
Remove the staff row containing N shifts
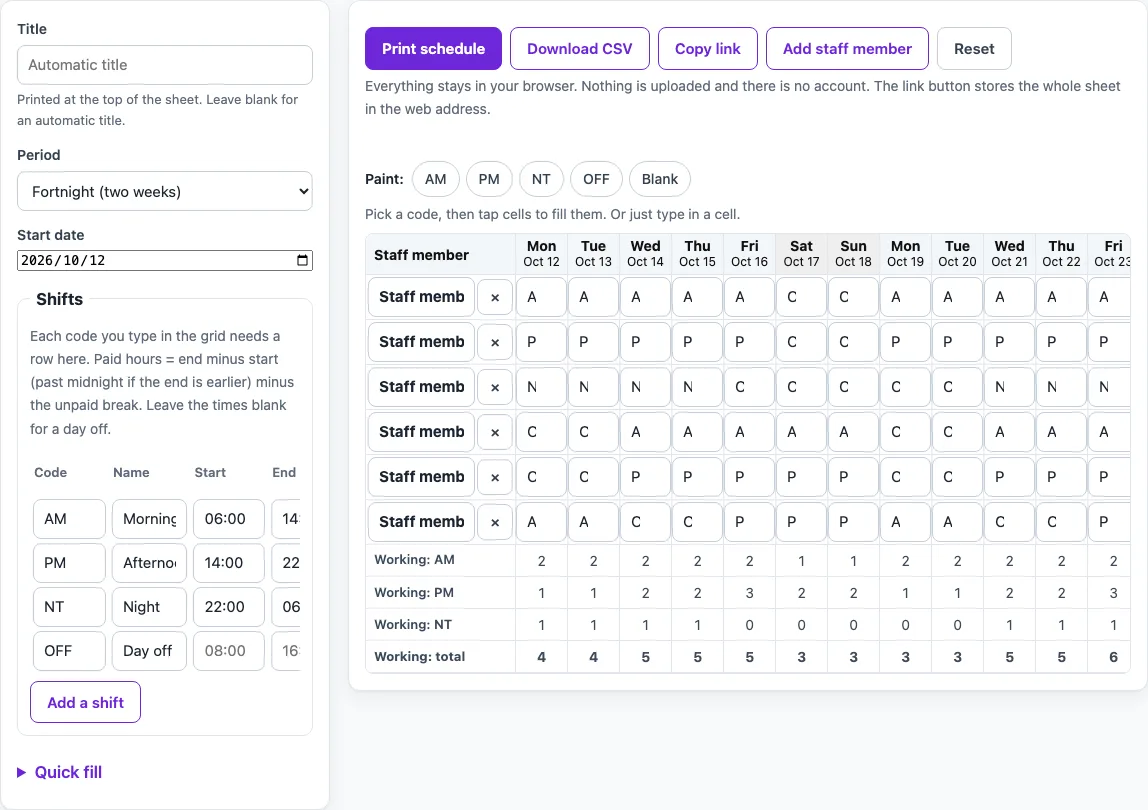pos(495,387)
